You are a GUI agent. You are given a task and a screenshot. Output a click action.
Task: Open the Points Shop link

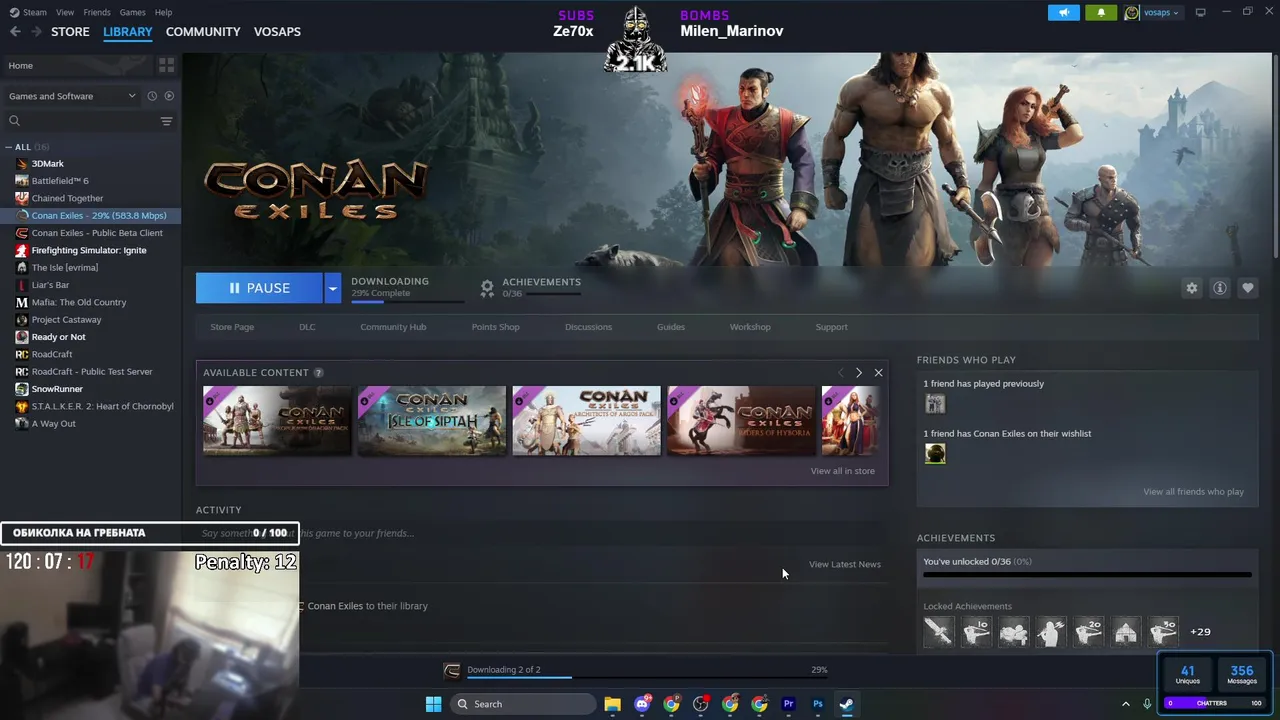[x=495, y=327]
